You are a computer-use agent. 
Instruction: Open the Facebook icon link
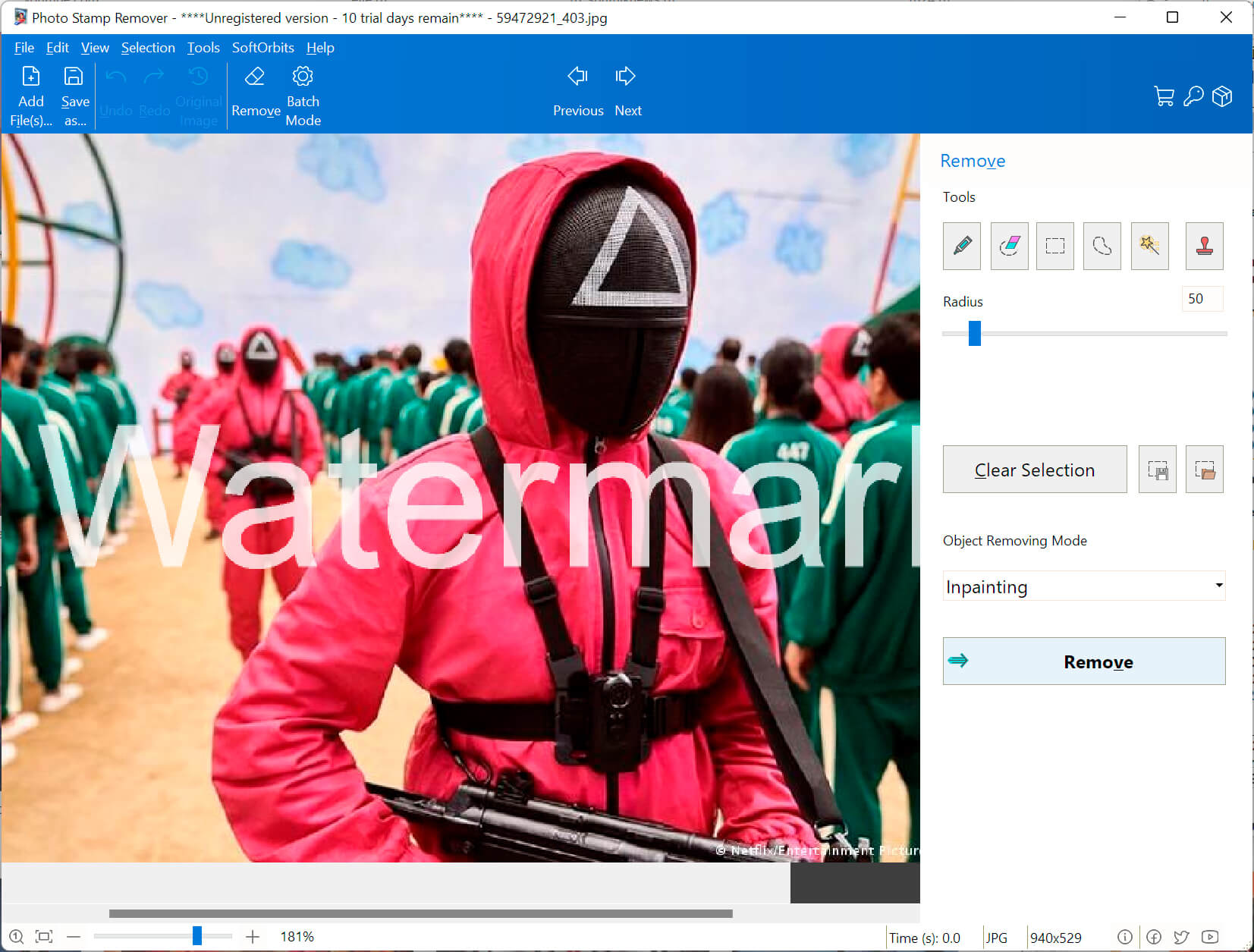(x=1154, y=937)
